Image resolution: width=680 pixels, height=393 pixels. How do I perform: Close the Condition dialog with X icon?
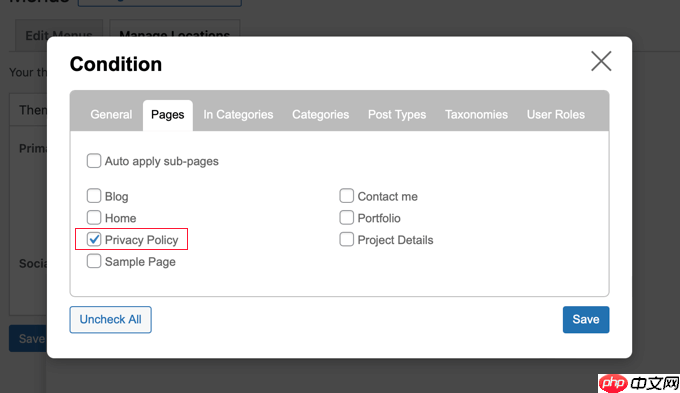601,61
